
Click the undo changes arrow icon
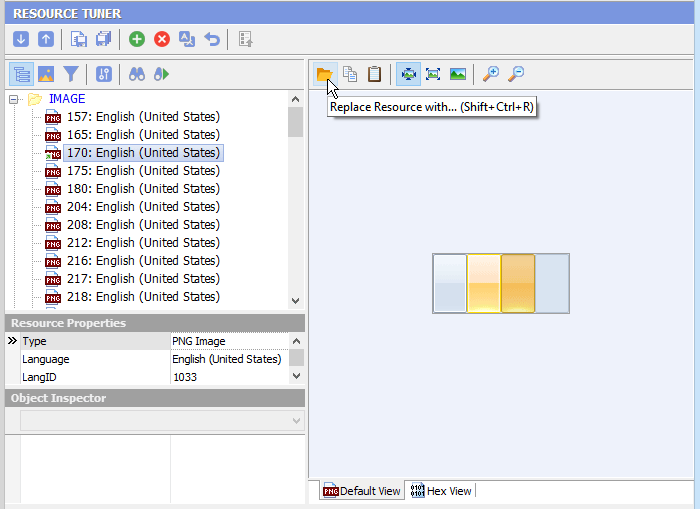pos(212,39)
